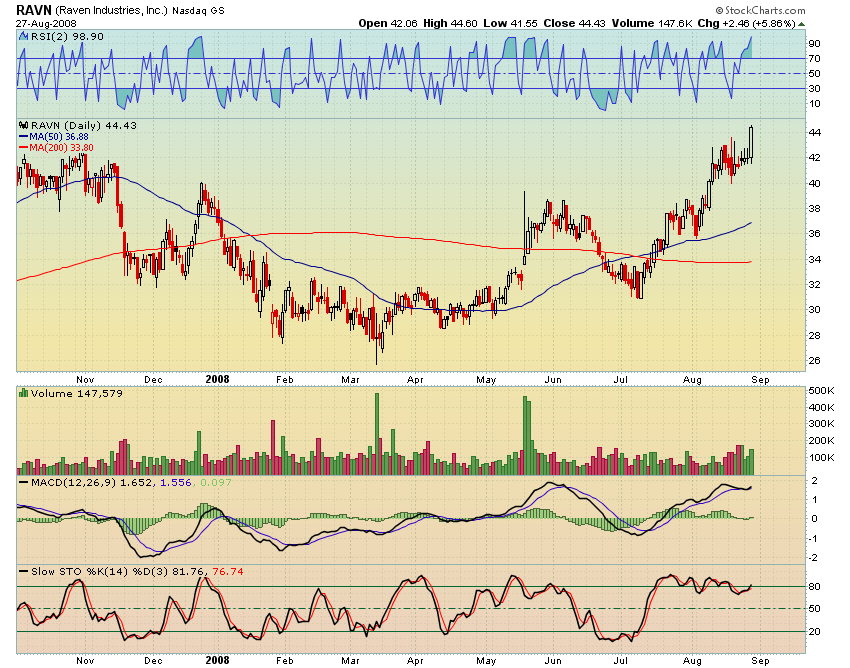Click the 'Dec' label below the Slow STO panel
Viewport: 850px width, 668px height.
(153, 660)
